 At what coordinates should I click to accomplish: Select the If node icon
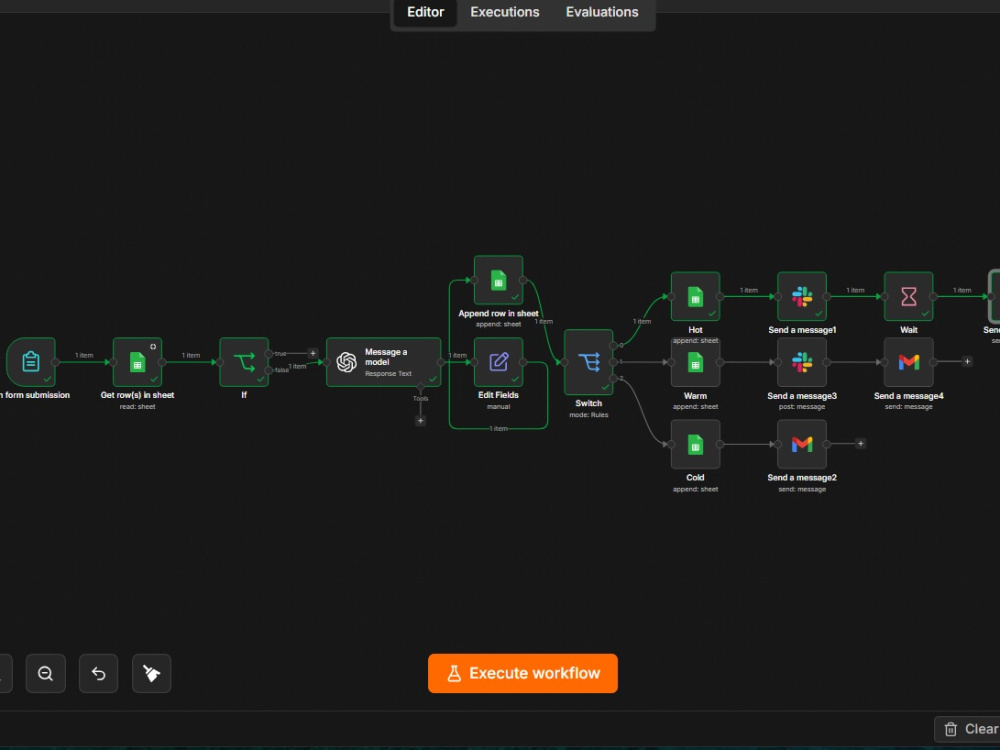pos(244,362)
